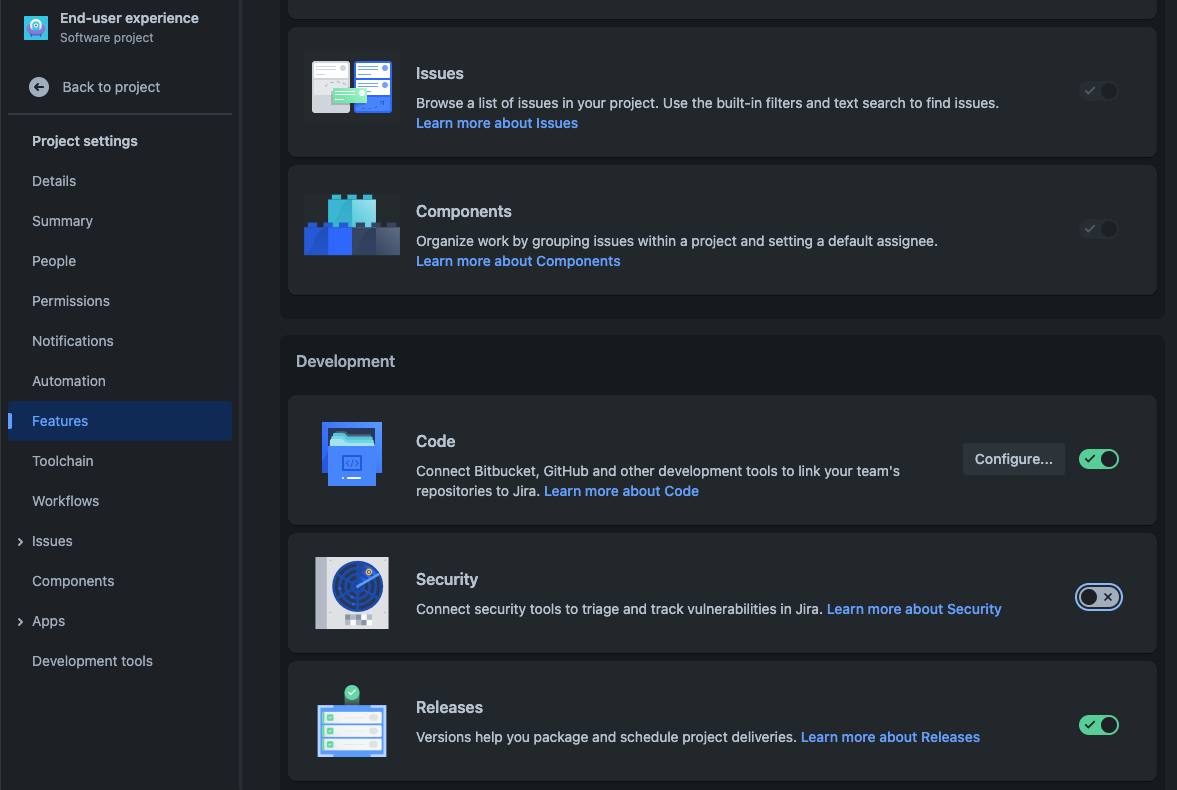Screen dimensions: 1177x790
Task: Disable the Code feature toggle
Action: (x=1099, y=459)
